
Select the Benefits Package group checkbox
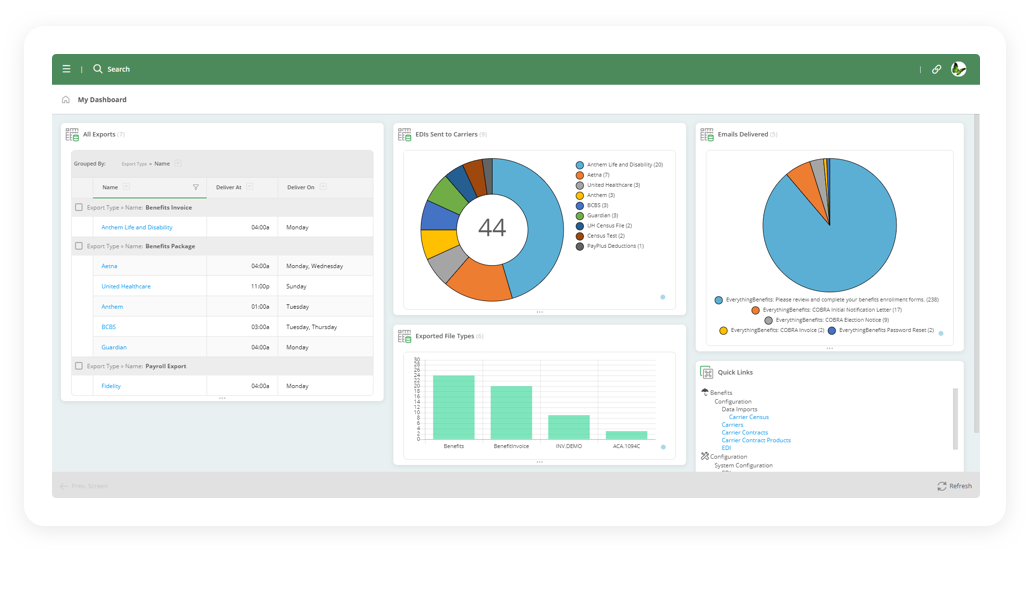[x=78, y=246]
